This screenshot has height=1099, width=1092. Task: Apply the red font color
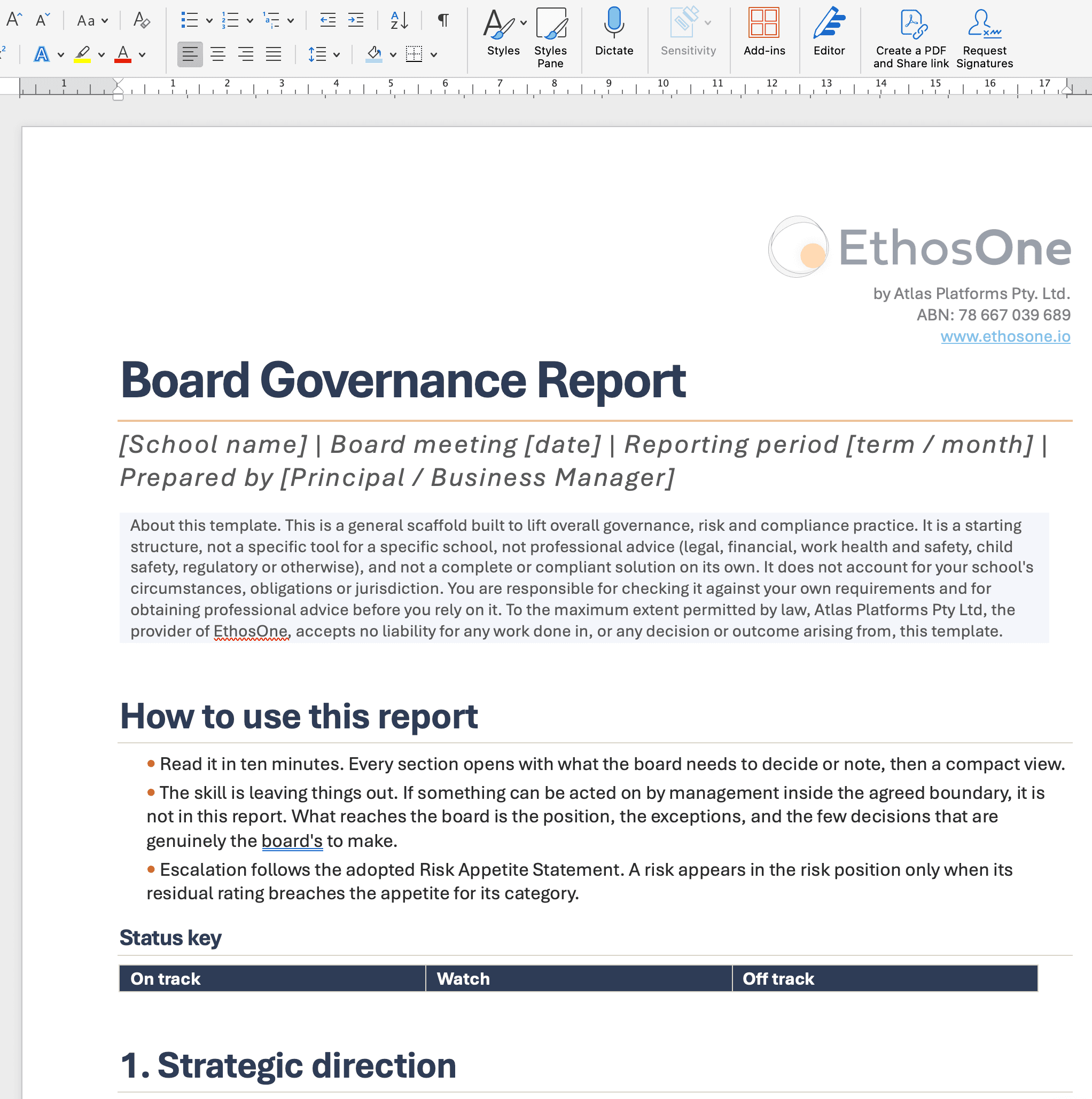[123, 54]
